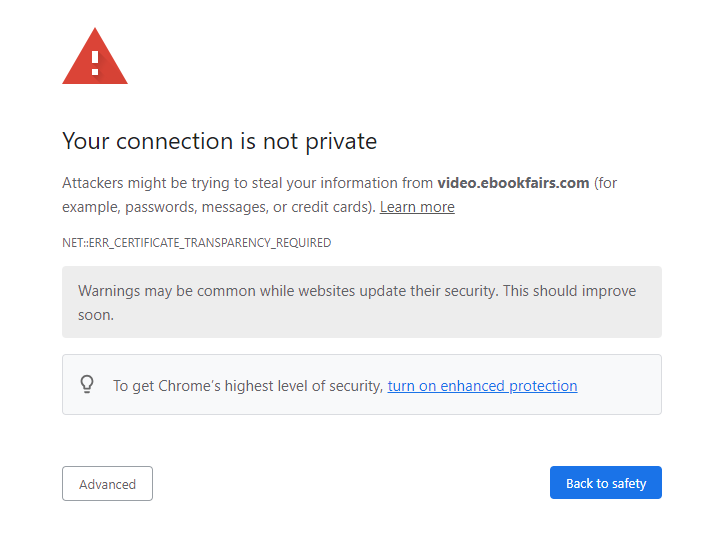Click the NET::ERR_CERTIFICATE_TRANSPARENCY_REQUIRED error code
Image resolution: width=712 pixels, height=537 pixels.
197,243
